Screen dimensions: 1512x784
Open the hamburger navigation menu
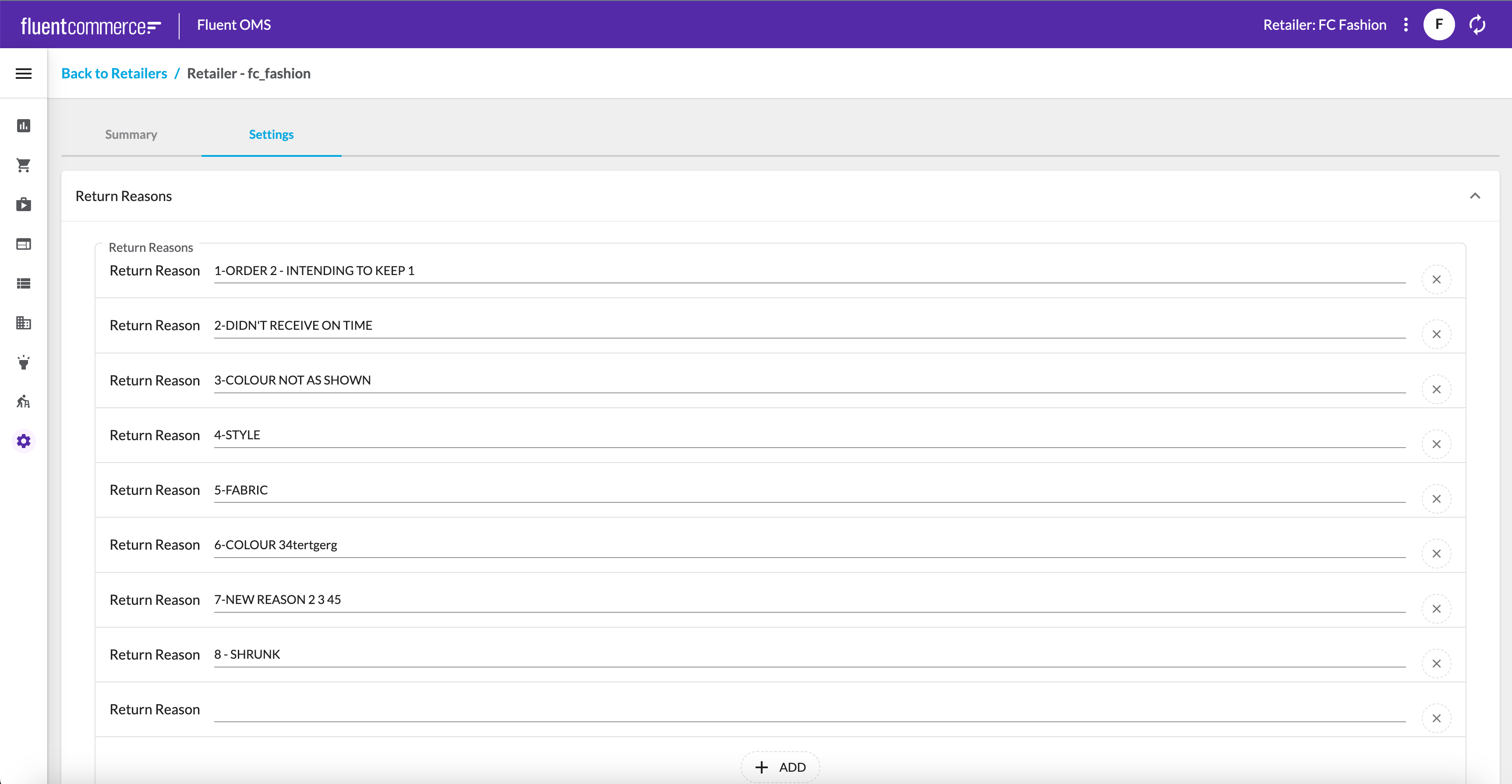click(24, 73)
